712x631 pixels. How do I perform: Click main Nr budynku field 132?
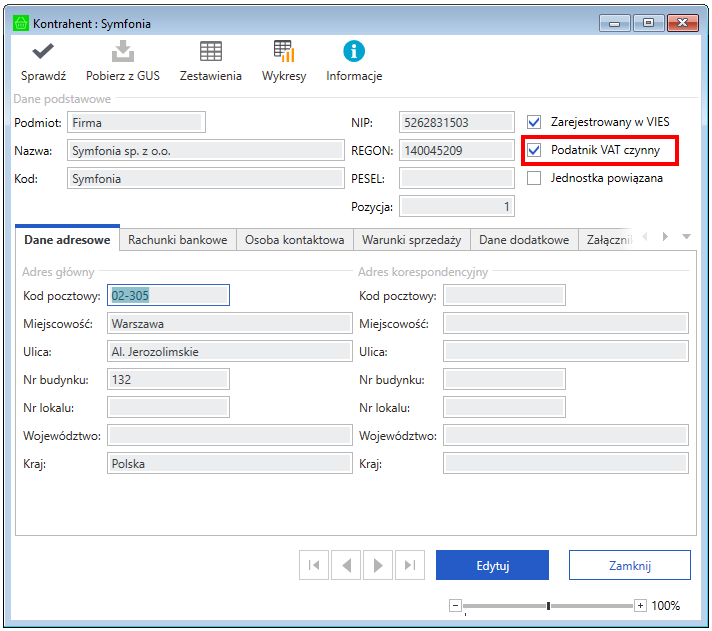(x=168, y=379)
